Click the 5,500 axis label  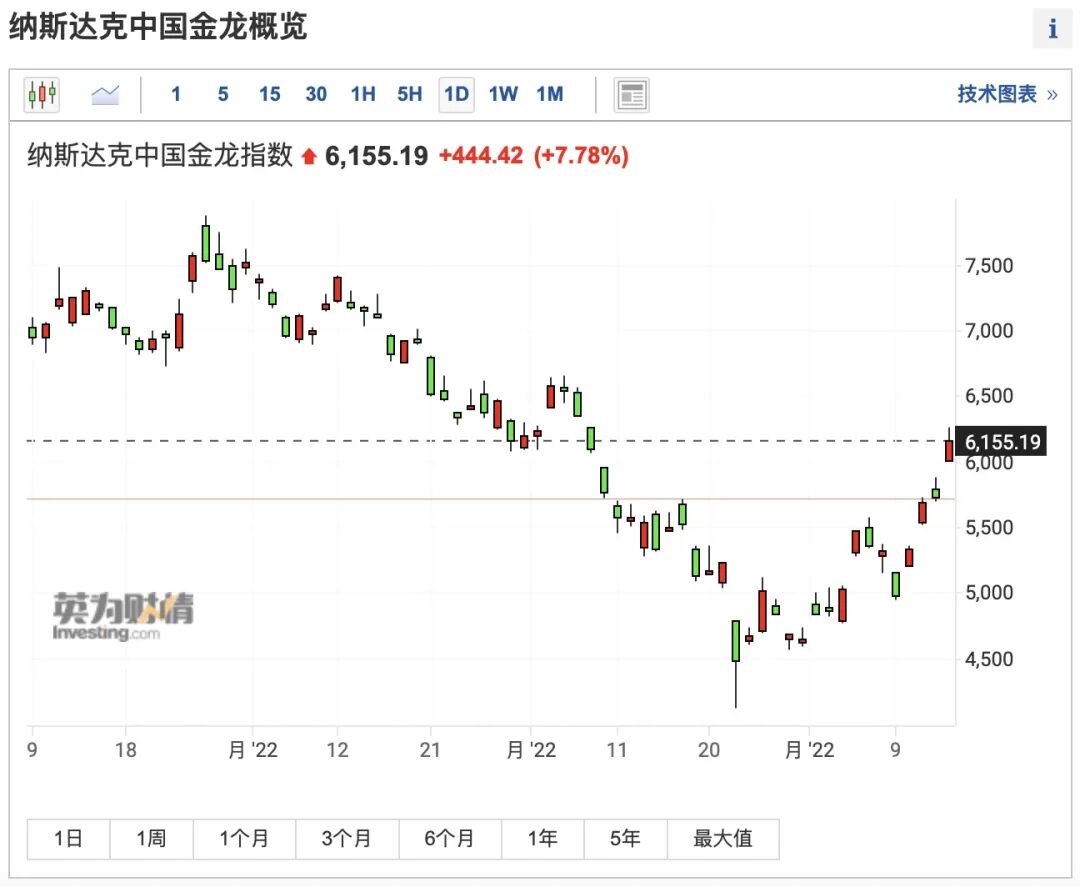989,528
